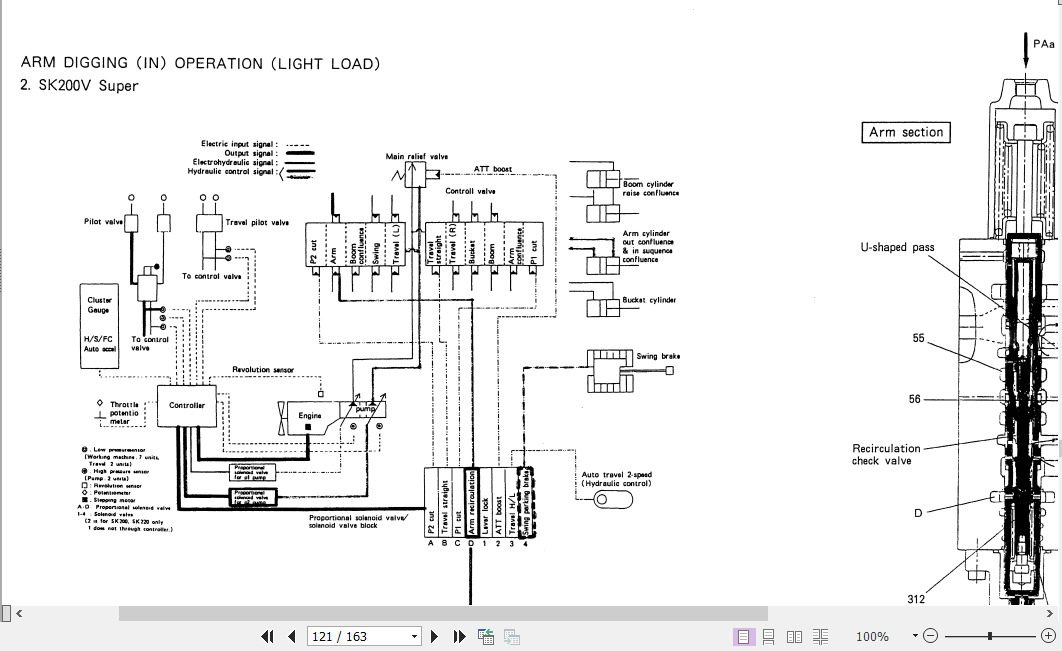
Task: Click the 'ATT boost' label near relief valve
Action: point(492,169)
